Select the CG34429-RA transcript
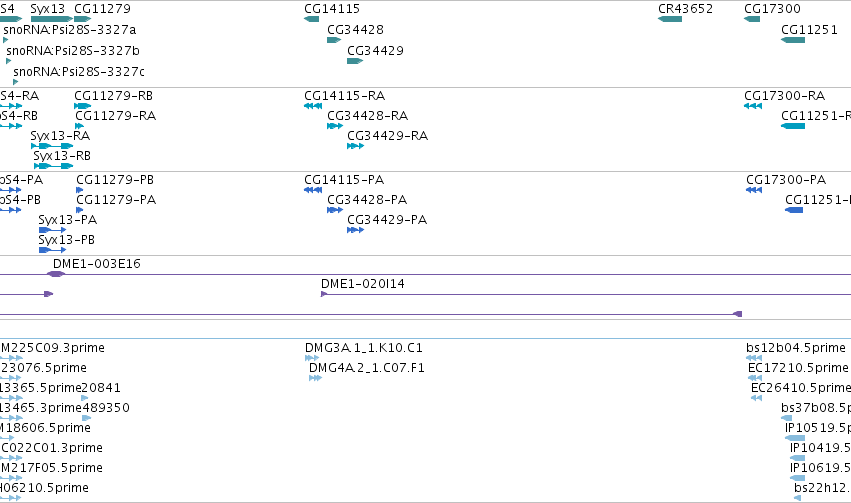The image size is (851, 503). tap(355, 146)
